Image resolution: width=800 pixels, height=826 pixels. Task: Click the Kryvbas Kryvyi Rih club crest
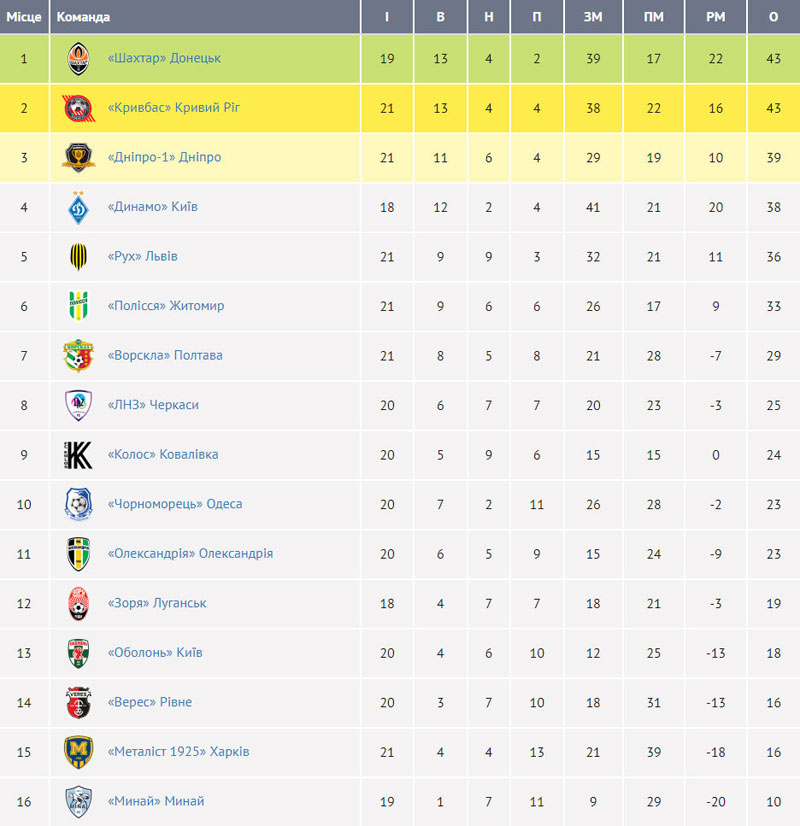coord(78,108)
